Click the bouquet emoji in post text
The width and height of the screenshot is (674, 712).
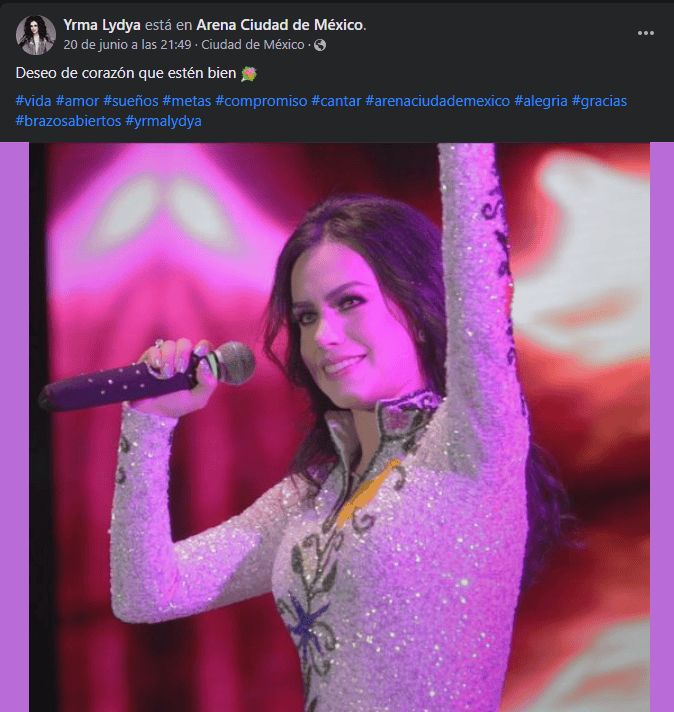coord(249,75)
